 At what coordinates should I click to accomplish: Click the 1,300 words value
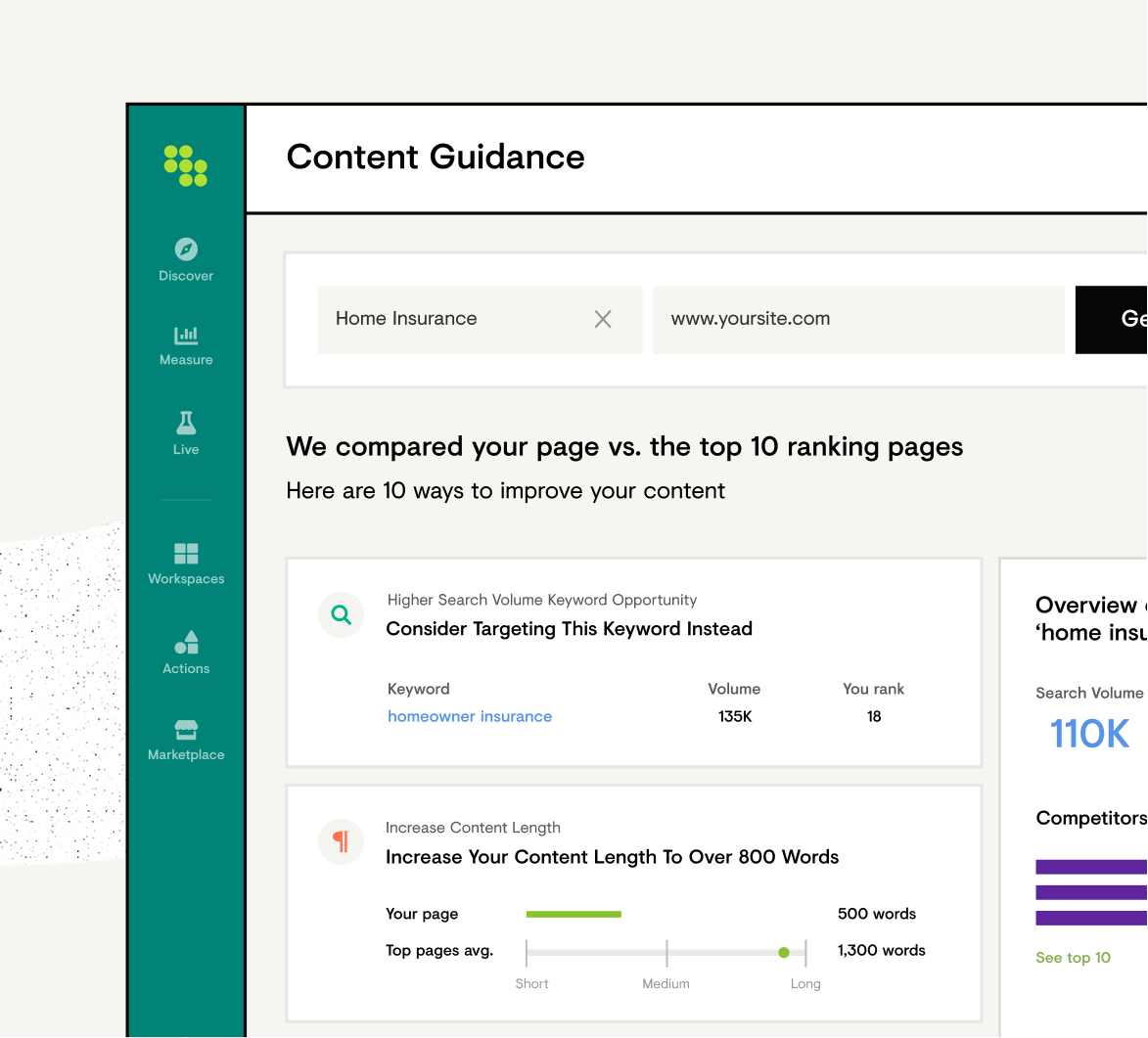881,950
